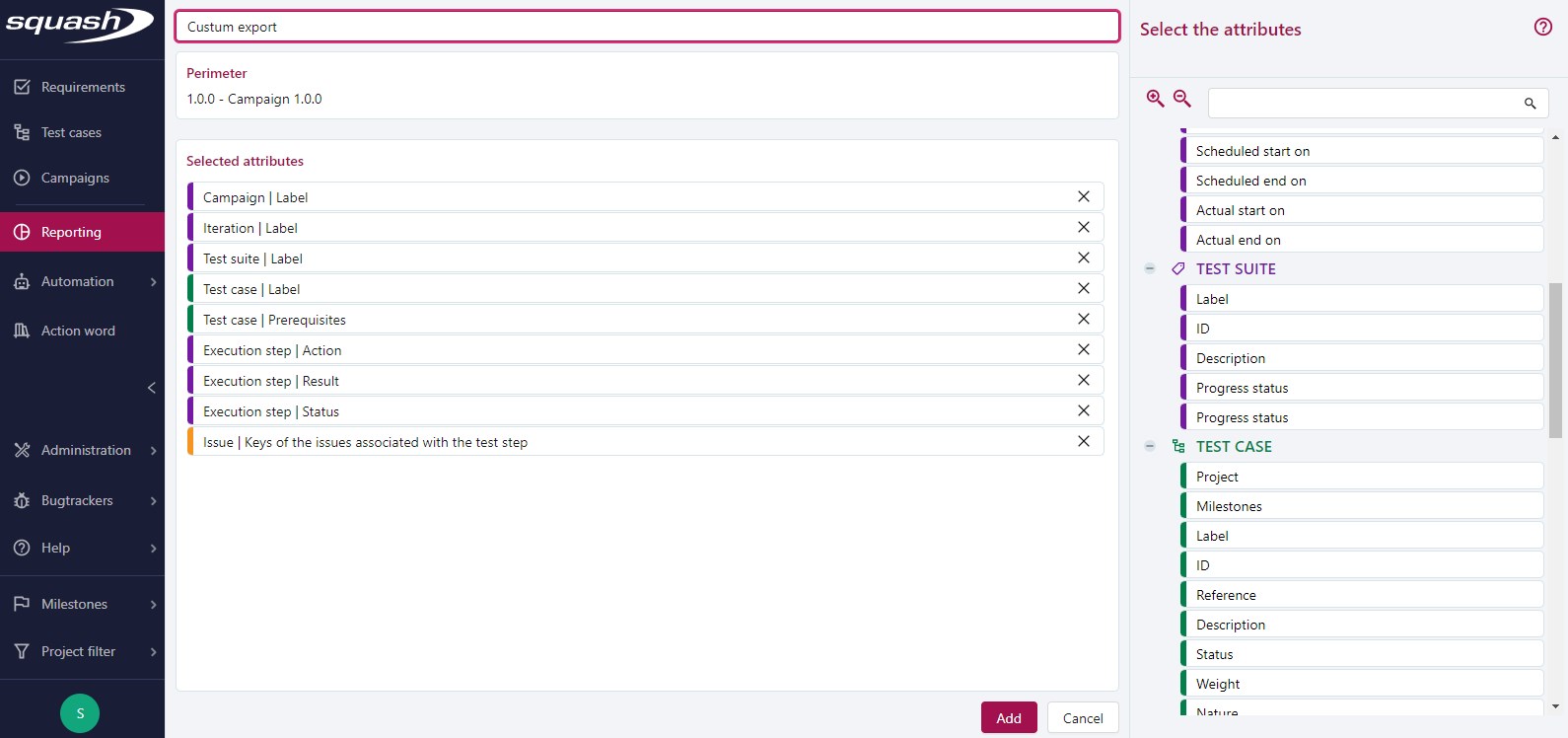Expand the Automation sidebar submenu
The width and height of the screenshot is (1568, 738).
(x=153, y=282)
